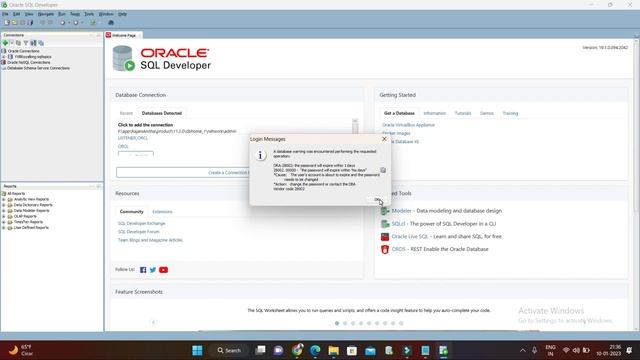Open Forward button history dropdown arrow
The image size is (640, 360).
coord(82,23)
